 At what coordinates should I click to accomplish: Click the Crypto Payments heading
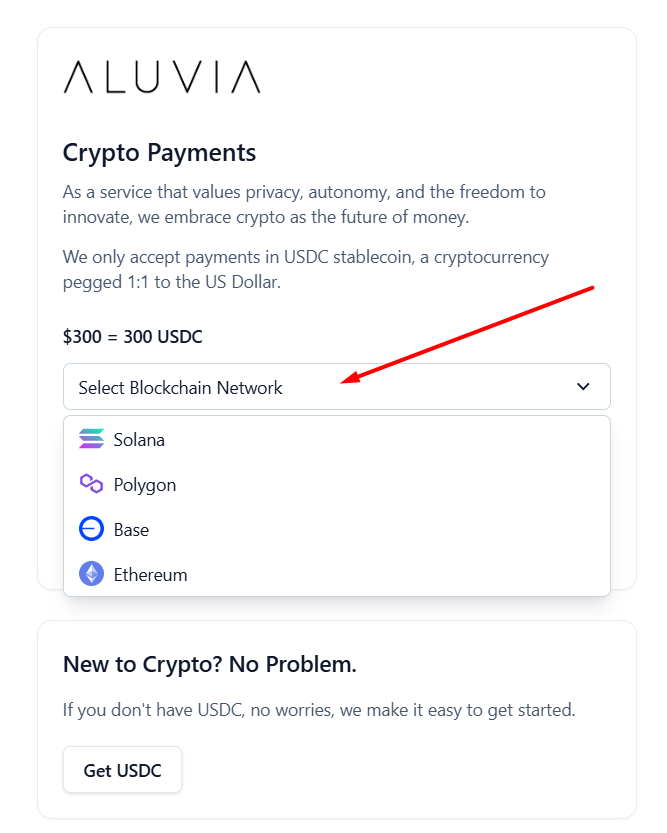159,153
